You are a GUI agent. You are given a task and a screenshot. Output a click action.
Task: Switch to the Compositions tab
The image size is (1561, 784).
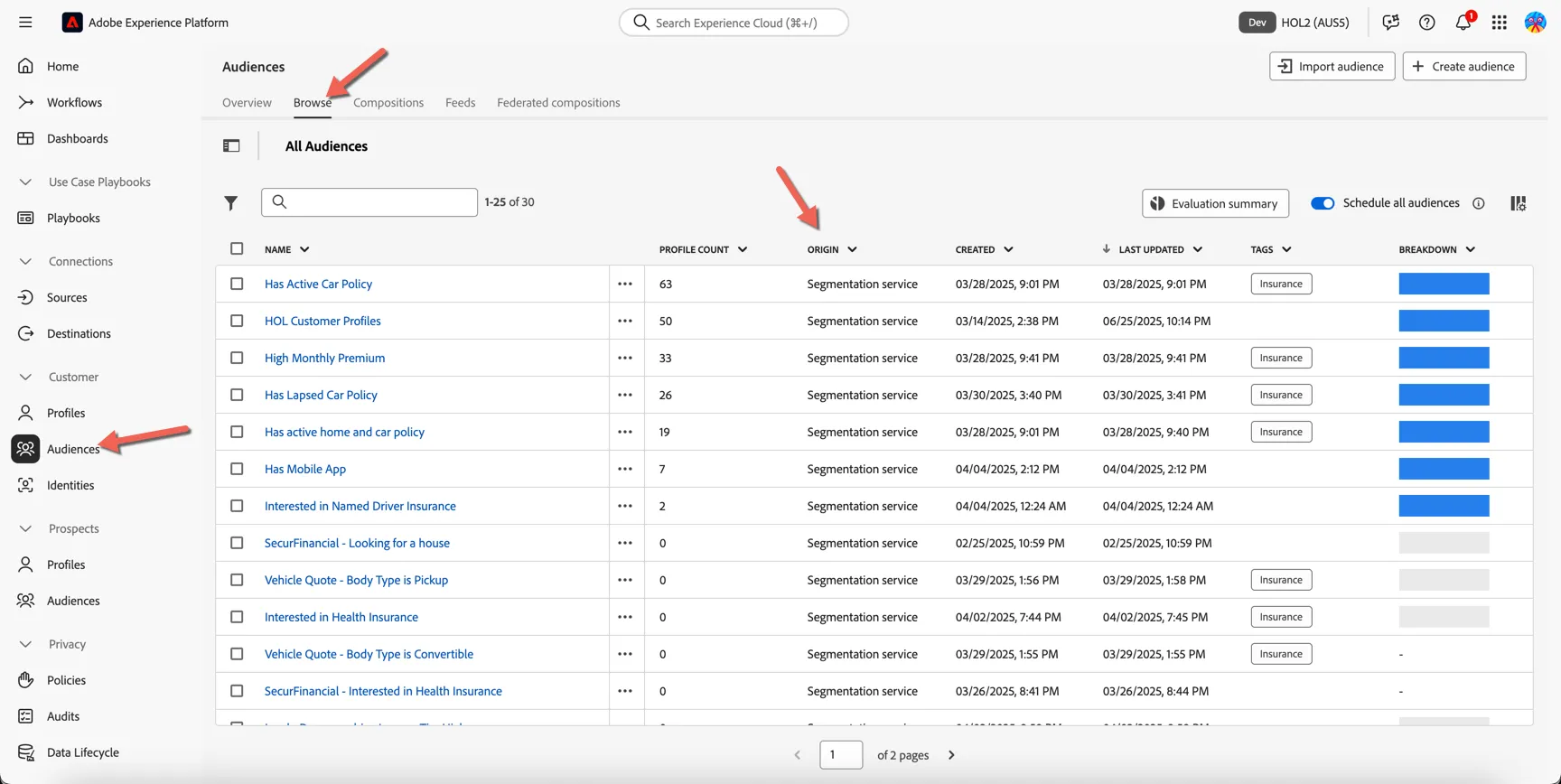(x=388, y=102)
